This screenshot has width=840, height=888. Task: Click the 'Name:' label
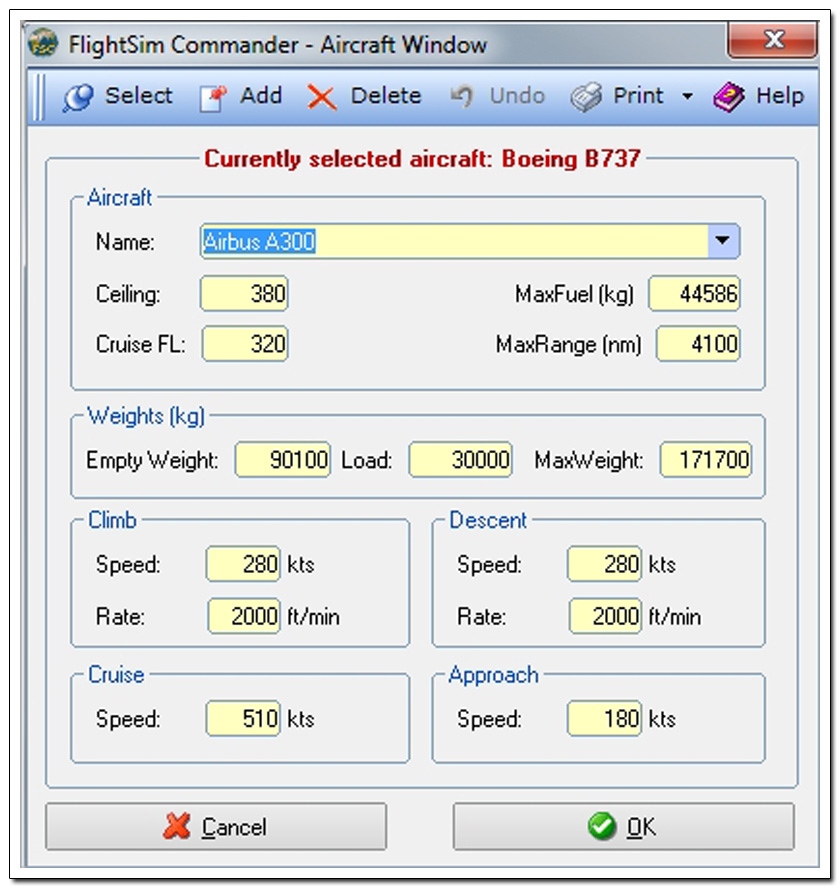click(x=125, y=242)
